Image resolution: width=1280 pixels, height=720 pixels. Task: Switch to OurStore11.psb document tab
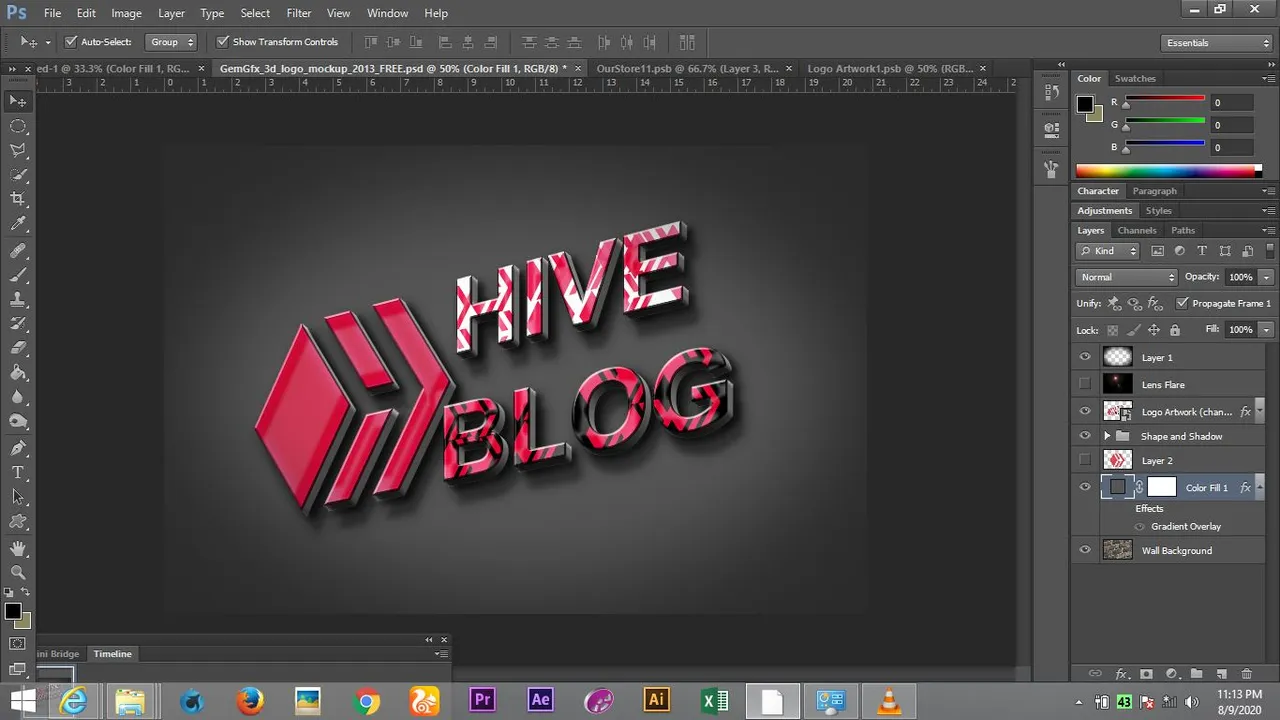pyautogui.click(x=686, y=68)
